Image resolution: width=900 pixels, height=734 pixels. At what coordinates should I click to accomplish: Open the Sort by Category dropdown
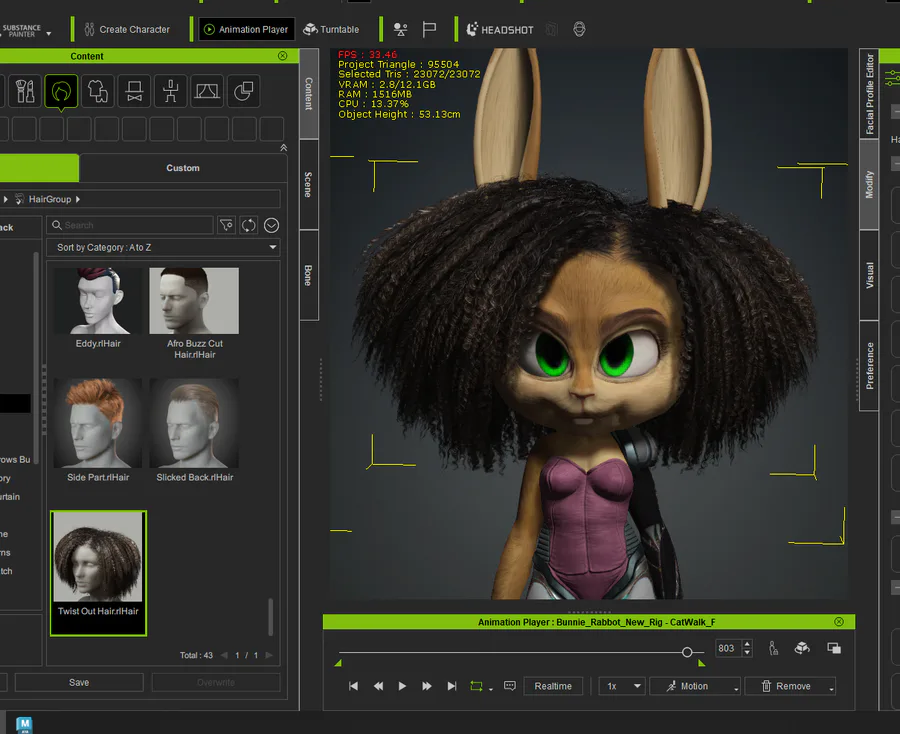pyautogui.click(x=163, y=247)
